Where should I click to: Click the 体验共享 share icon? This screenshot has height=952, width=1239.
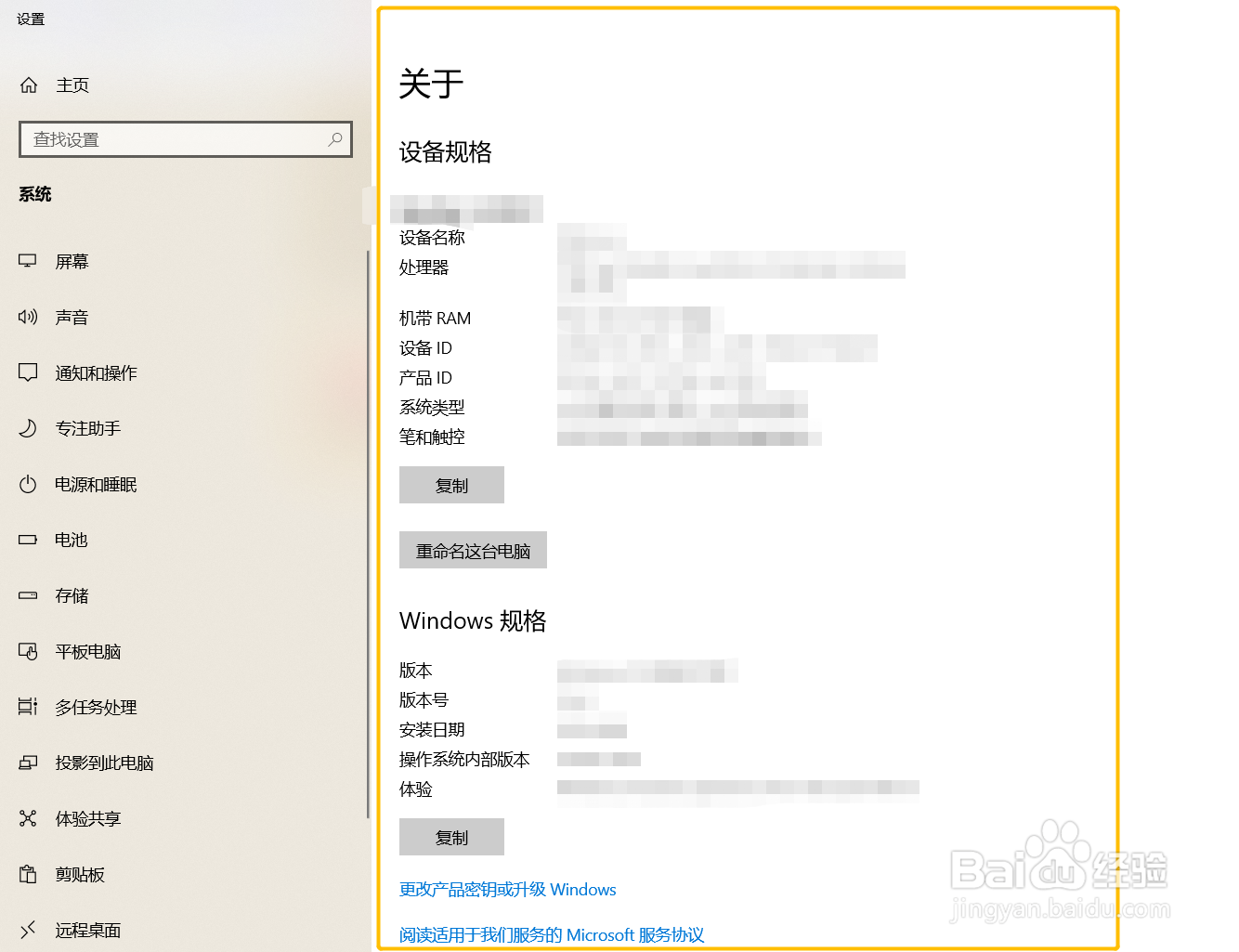pos(28,819)
